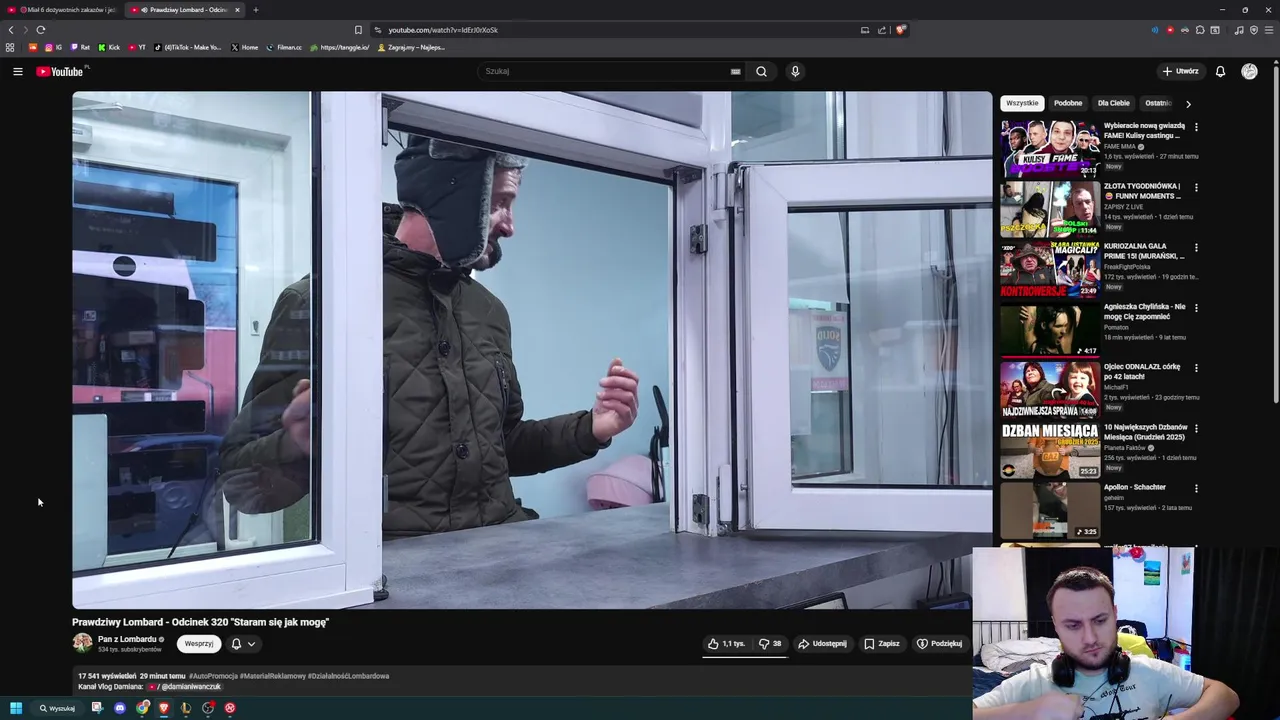This screenshot has height=720, width=1280.
Task: Open three-dot menu for ZŁOTA TYGODNIÓWKA video
Action: click(x=1196, y=187)
